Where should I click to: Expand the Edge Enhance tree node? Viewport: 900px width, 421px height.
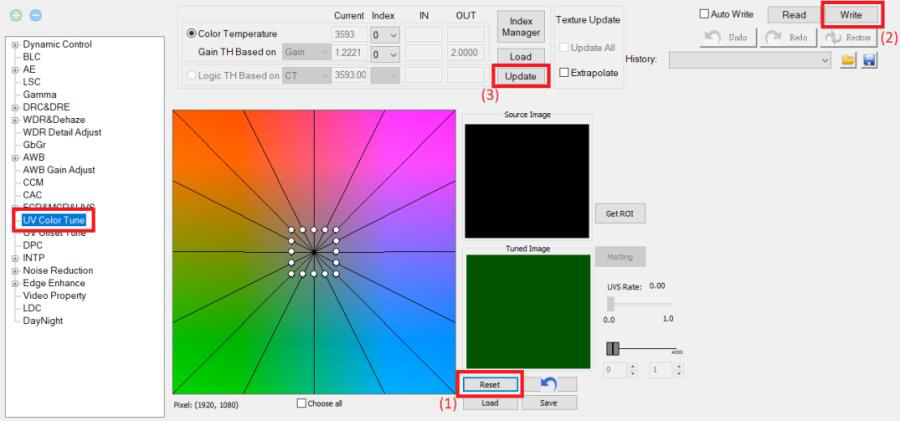tap(15, 283)
